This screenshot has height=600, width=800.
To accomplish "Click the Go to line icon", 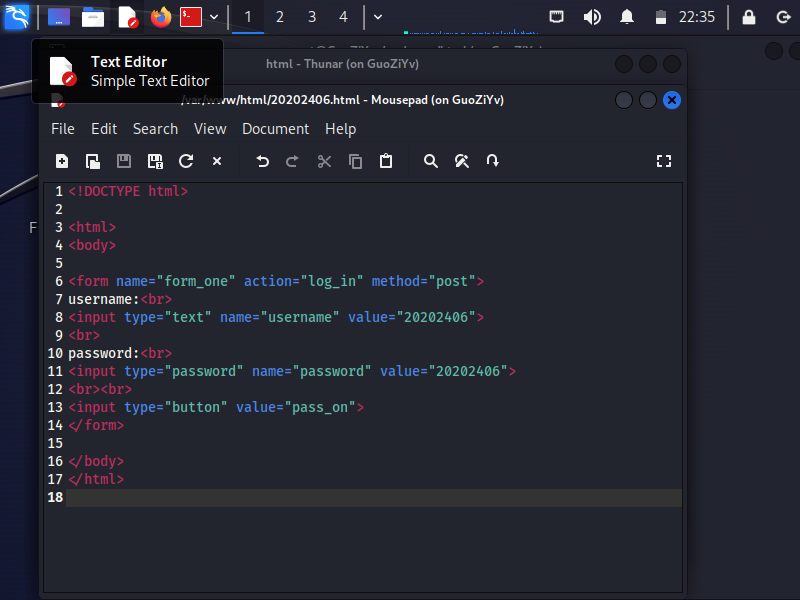I will pos(492,161).
